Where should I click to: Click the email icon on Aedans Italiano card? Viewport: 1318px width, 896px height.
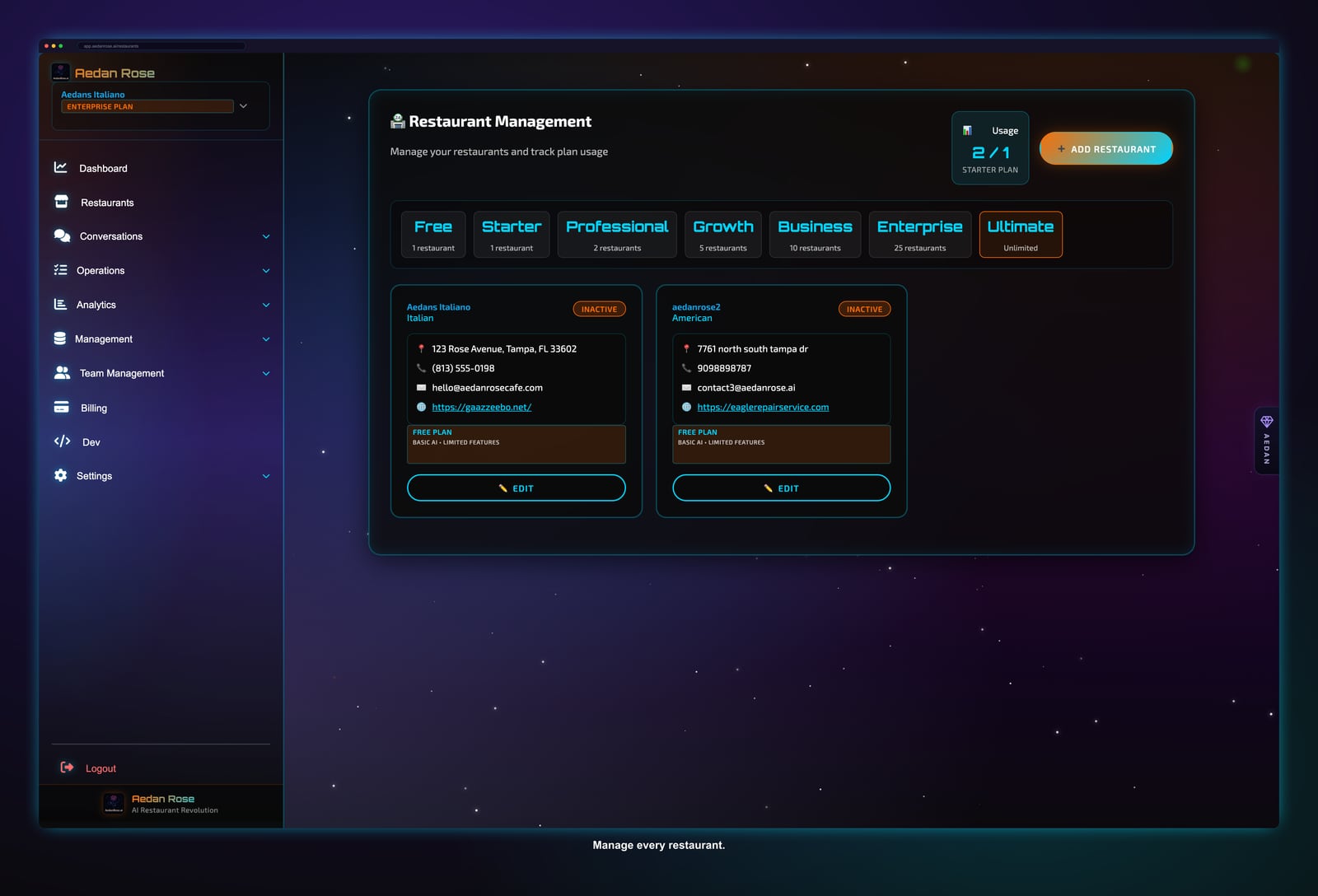[421, 387]
